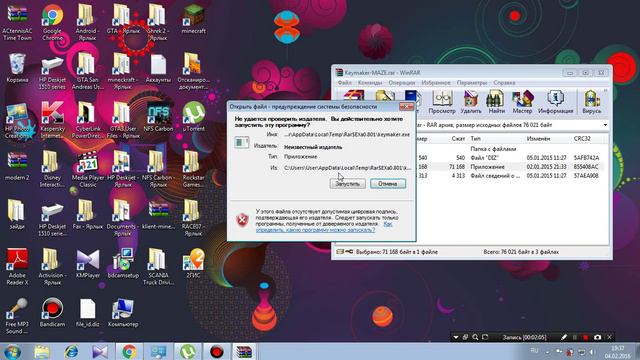This screenshot has height=360, width=640.
Task: Expand the recording bar dropdown arrow
Action: click(456, 338)
